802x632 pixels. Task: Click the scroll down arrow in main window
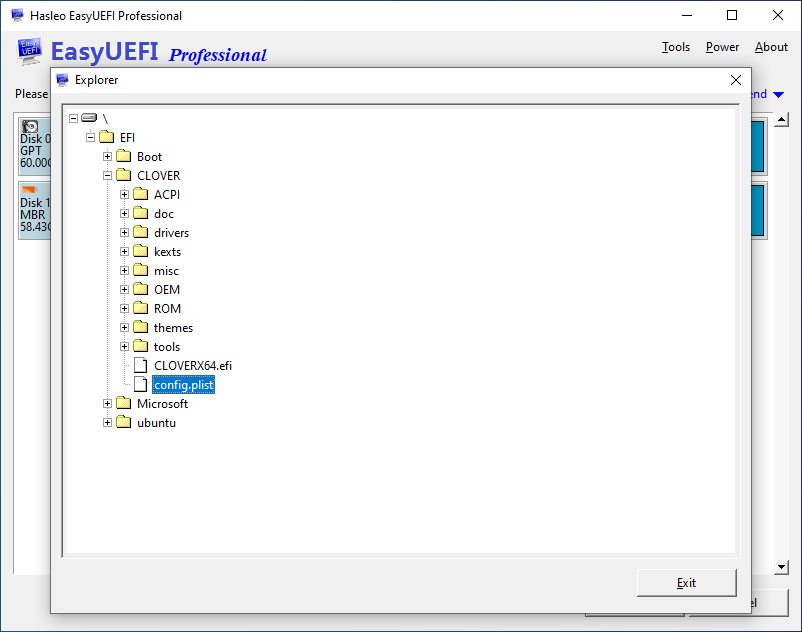781,567
